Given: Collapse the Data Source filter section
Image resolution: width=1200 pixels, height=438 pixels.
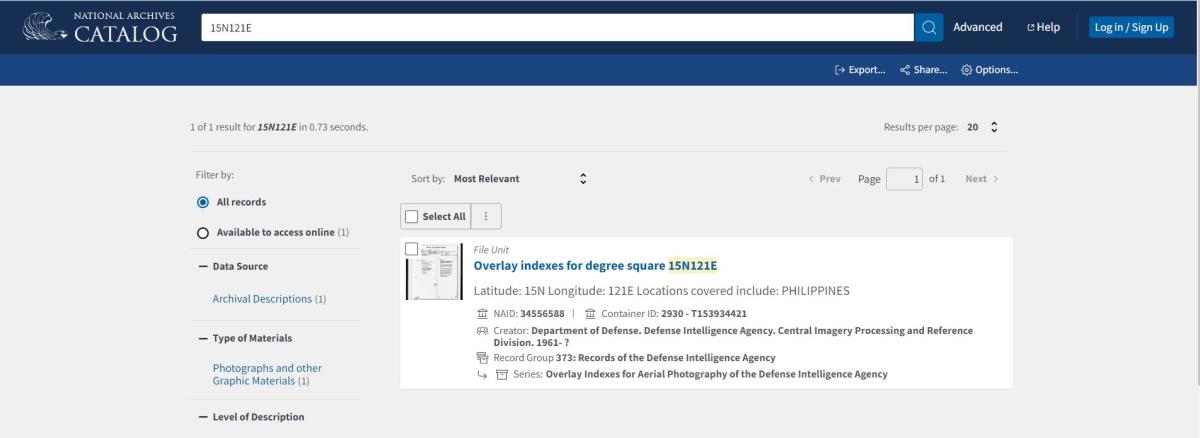Looking at the screenshot, I should click(203, 267).
